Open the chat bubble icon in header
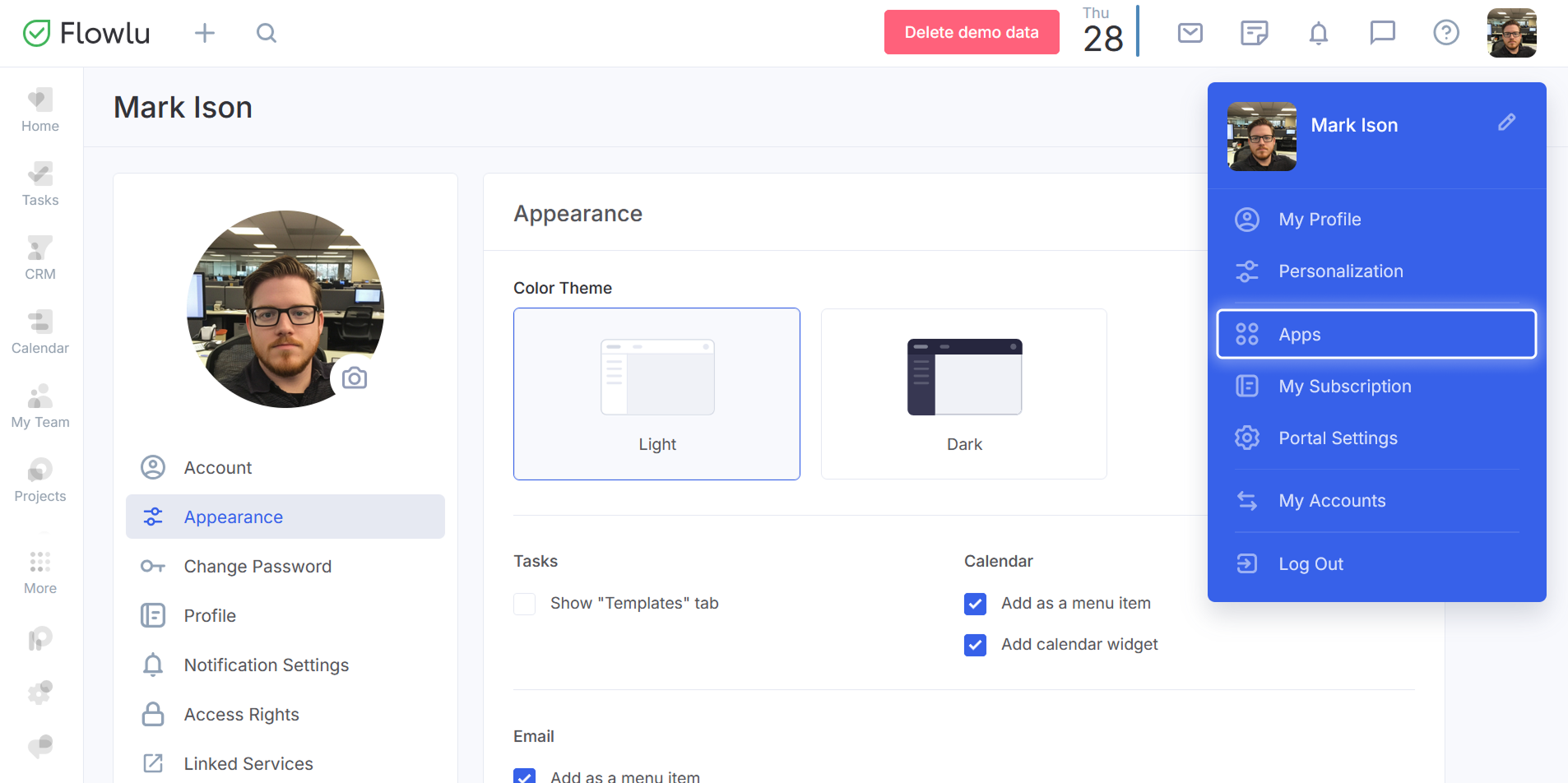Screen dimensions: 1568x783 coord(1382,33)
